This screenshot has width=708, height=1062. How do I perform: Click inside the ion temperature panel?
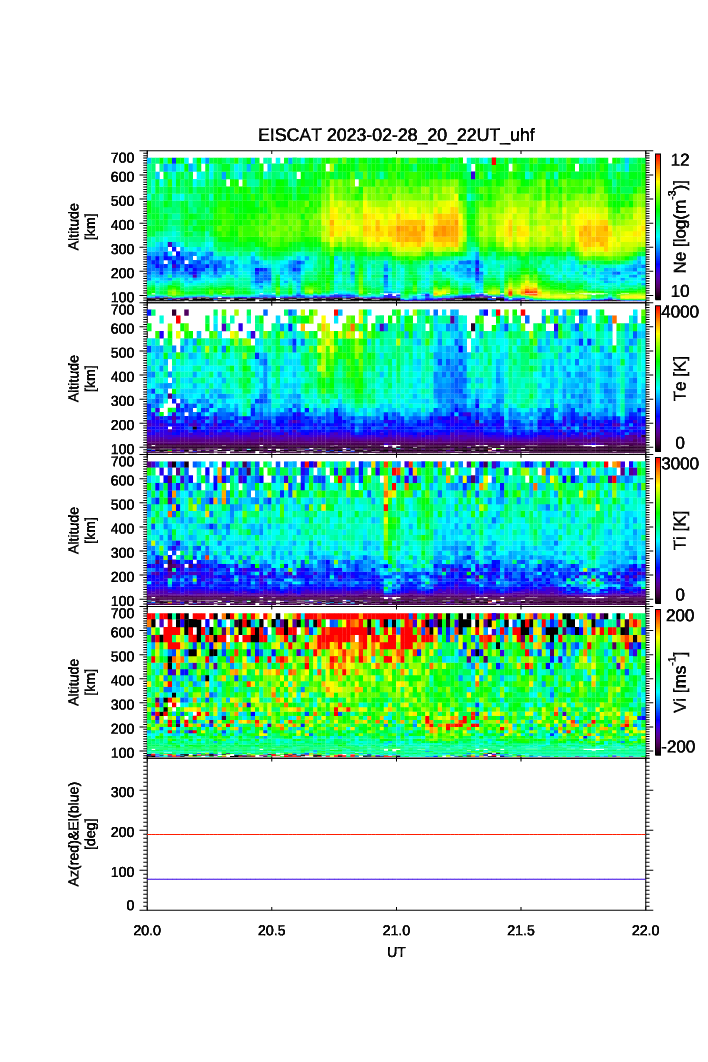(397, 530)
